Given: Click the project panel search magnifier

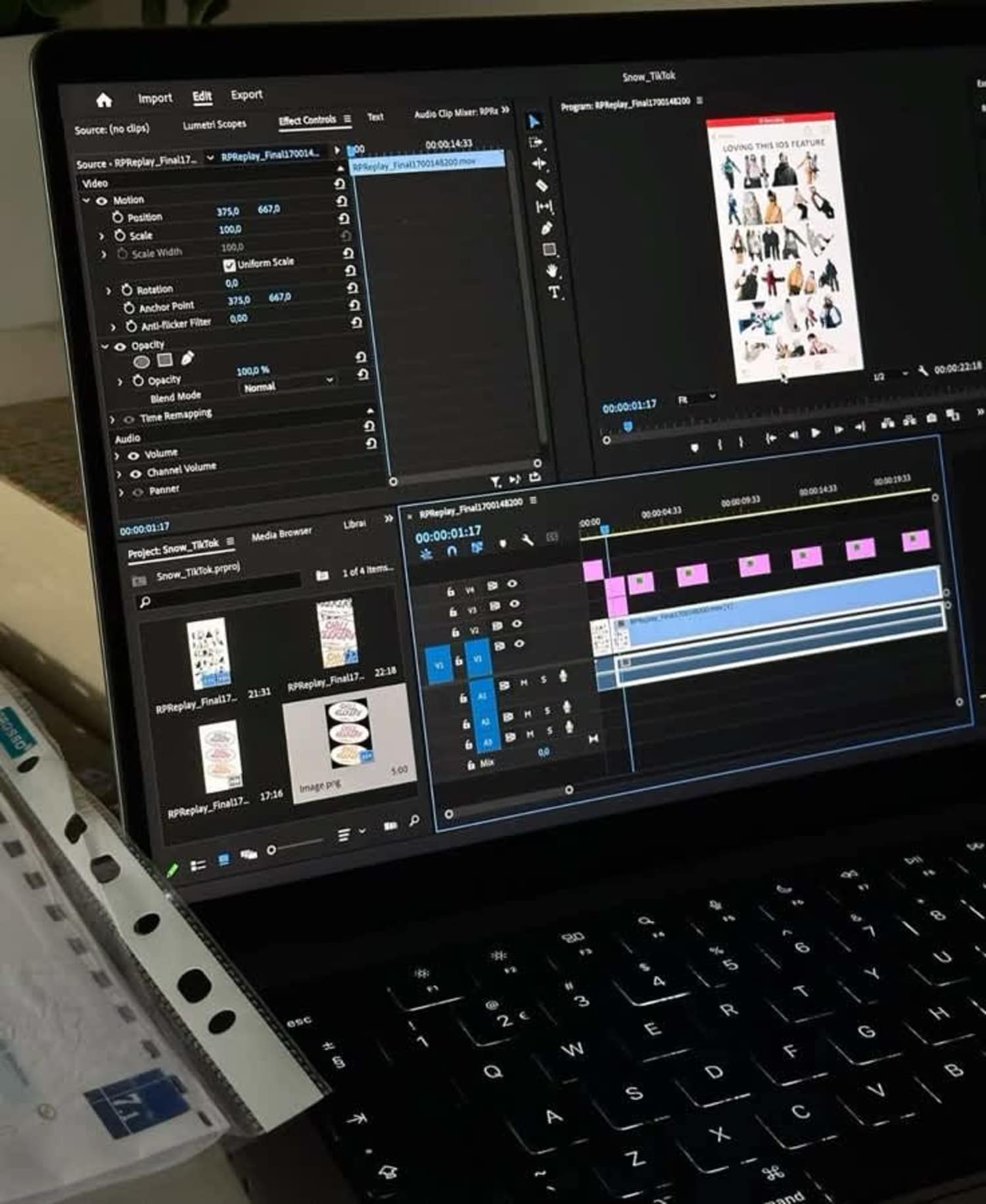Looking at the screenshot, I should tap(145, 601).
